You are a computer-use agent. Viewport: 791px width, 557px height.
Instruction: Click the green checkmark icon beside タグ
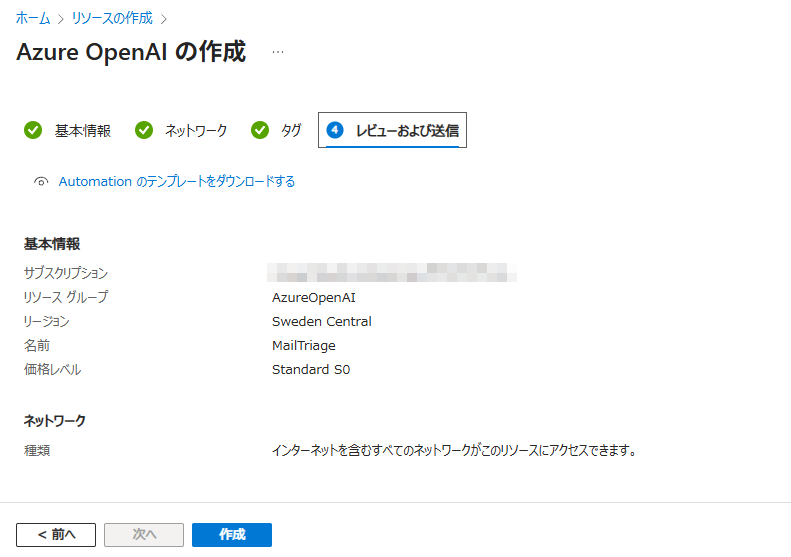point(260,130)
